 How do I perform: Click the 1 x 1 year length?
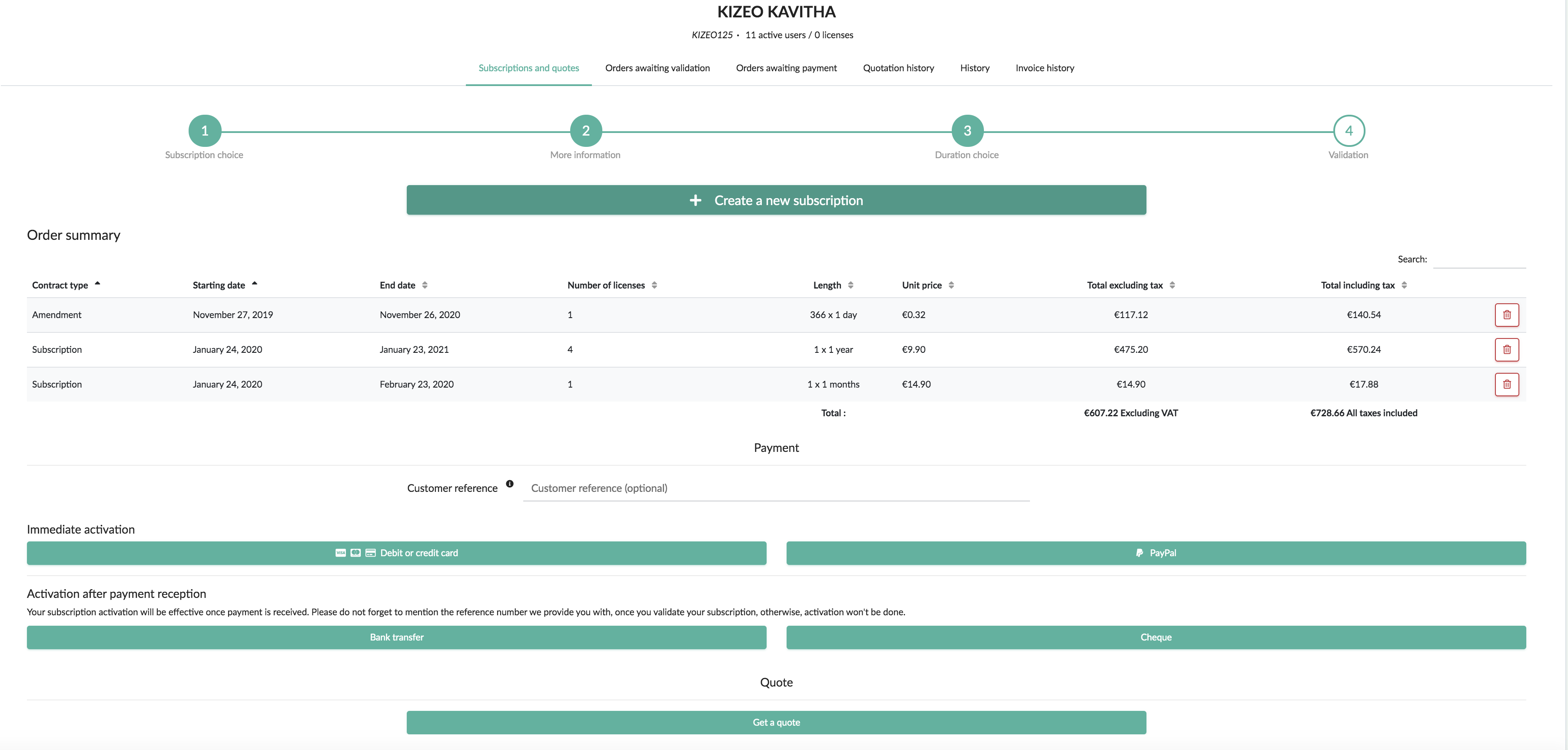[x=833, y=349]
